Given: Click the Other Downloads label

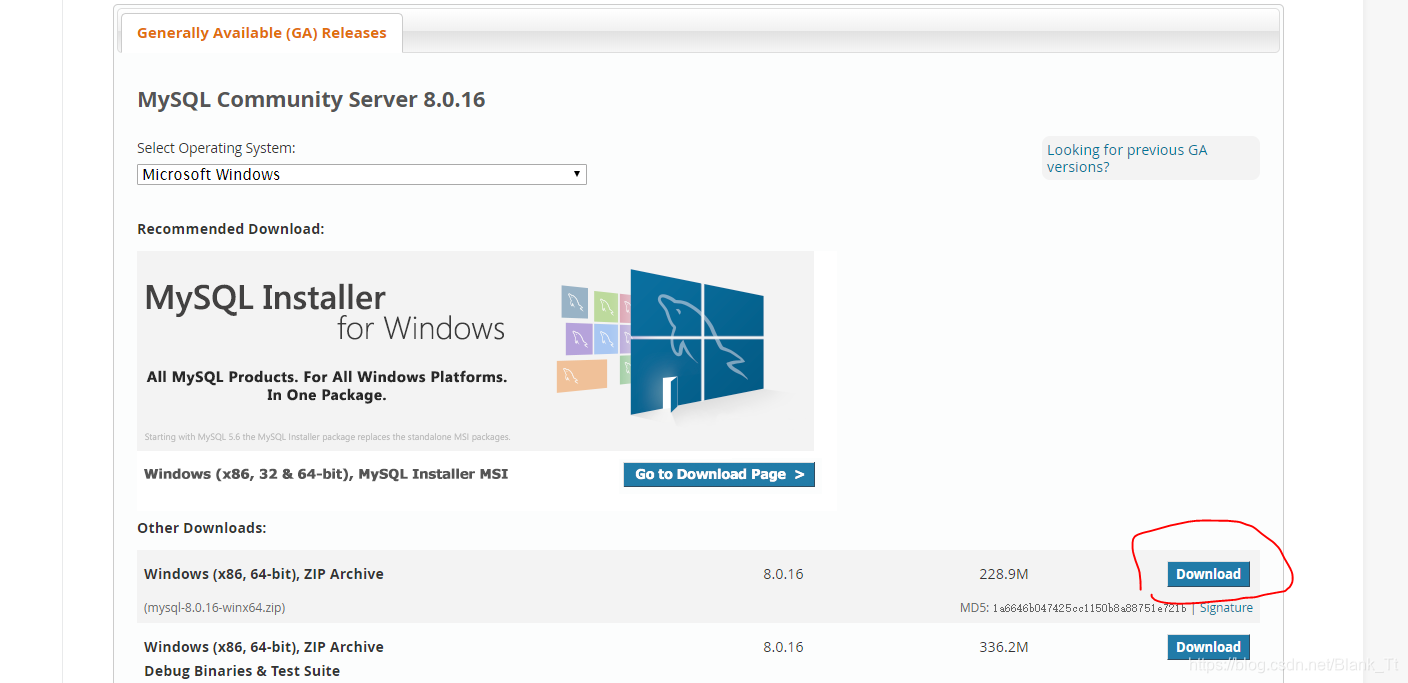Looking at the screenshot, I should pos(202,528).
